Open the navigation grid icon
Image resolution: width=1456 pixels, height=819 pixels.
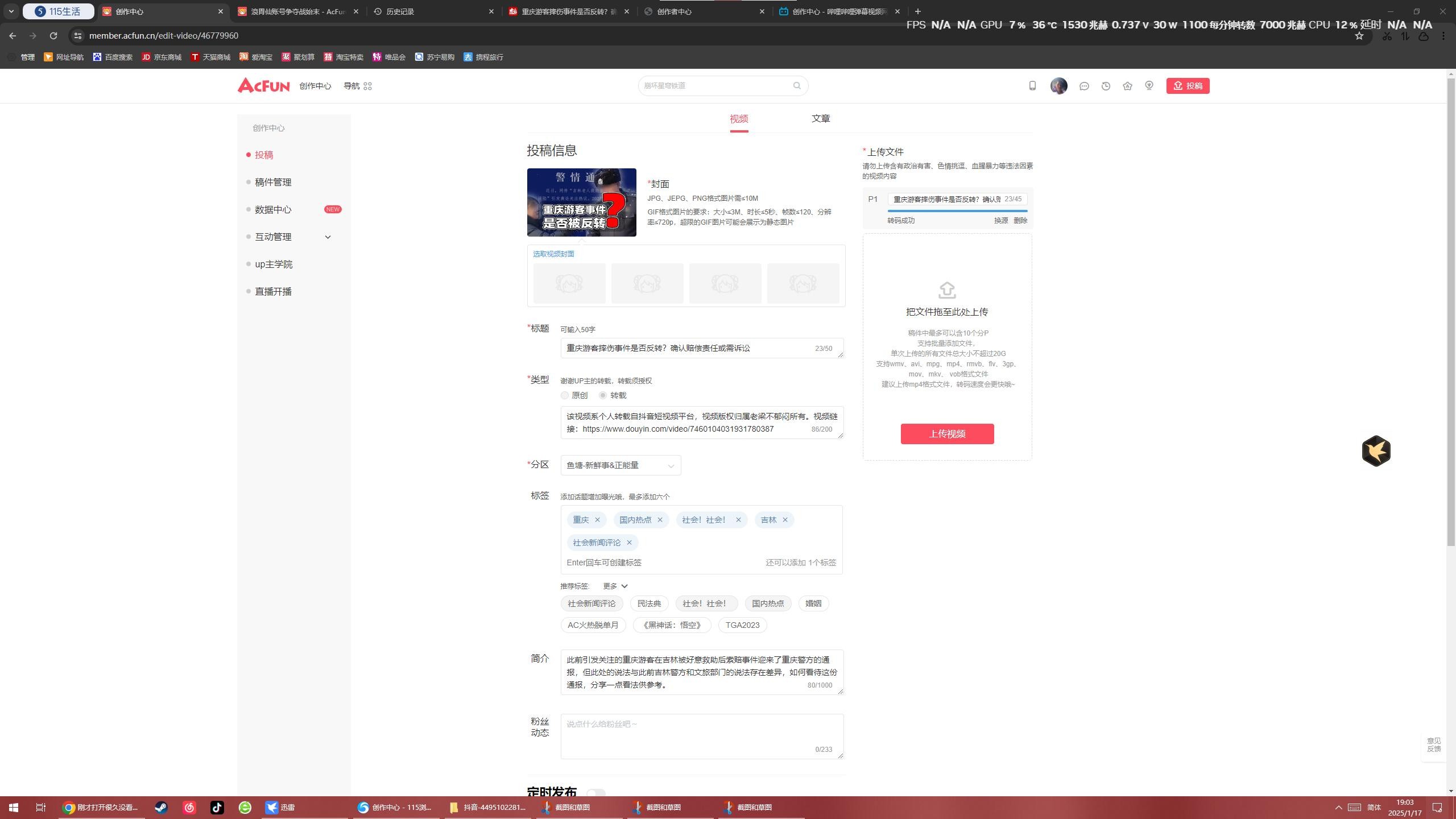point(367,86)
